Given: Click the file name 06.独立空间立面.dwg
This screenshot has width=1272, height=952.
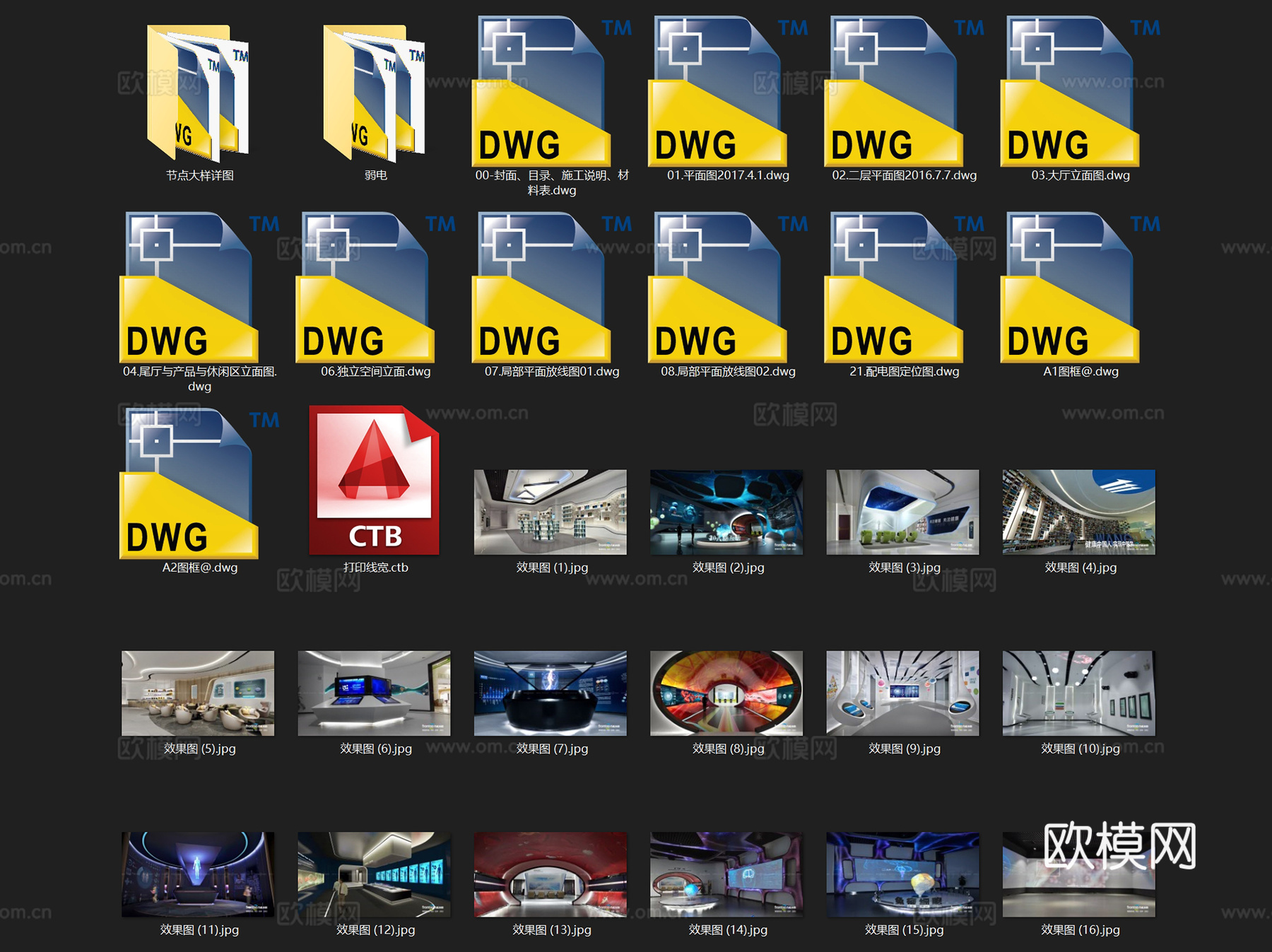Looking at the screenshot, I should (375, 371).
